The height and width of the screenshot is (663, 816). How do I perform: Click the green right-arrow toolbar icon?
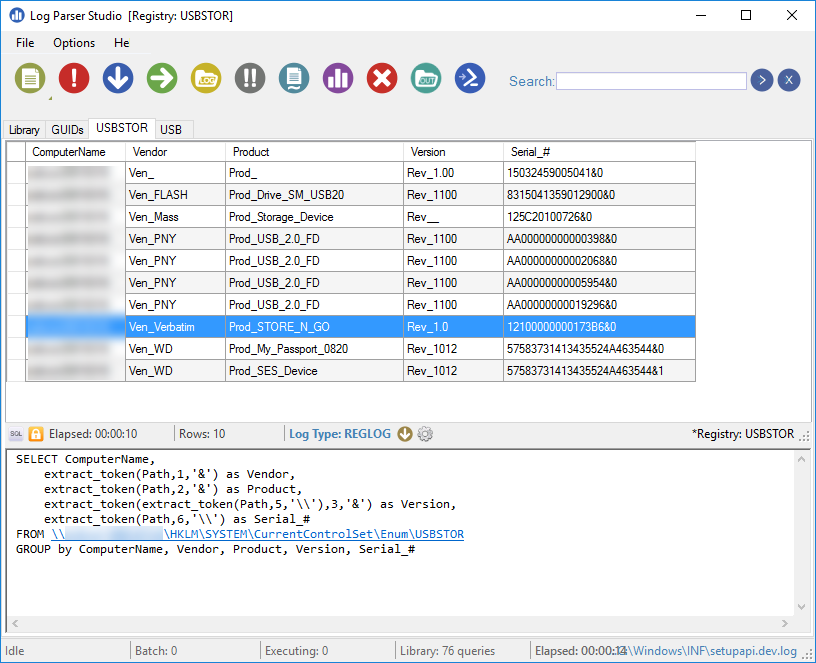coord(162,79)
